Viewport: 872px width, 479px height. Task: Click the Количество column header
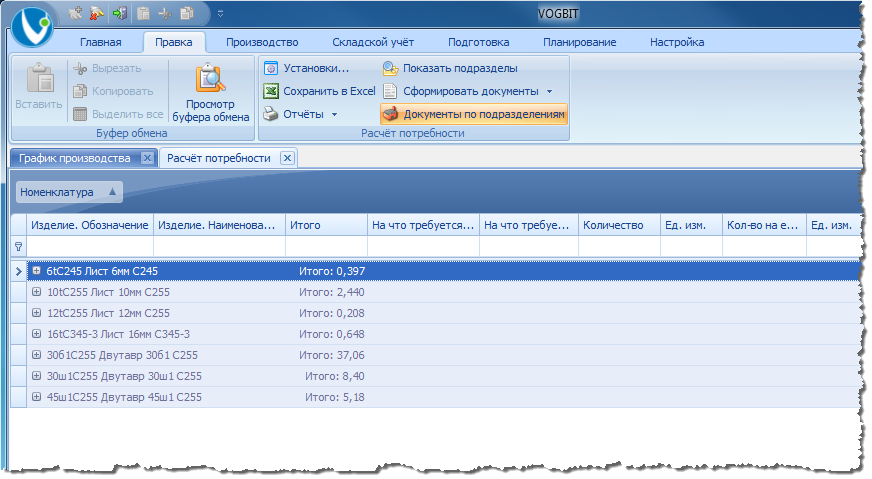point(619,225)
